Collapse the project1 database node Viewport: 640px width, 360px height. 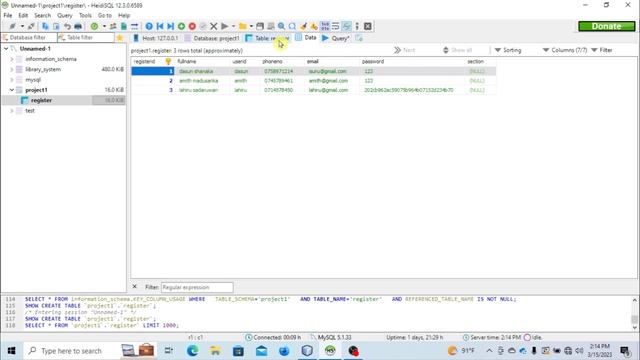(12, 90)
